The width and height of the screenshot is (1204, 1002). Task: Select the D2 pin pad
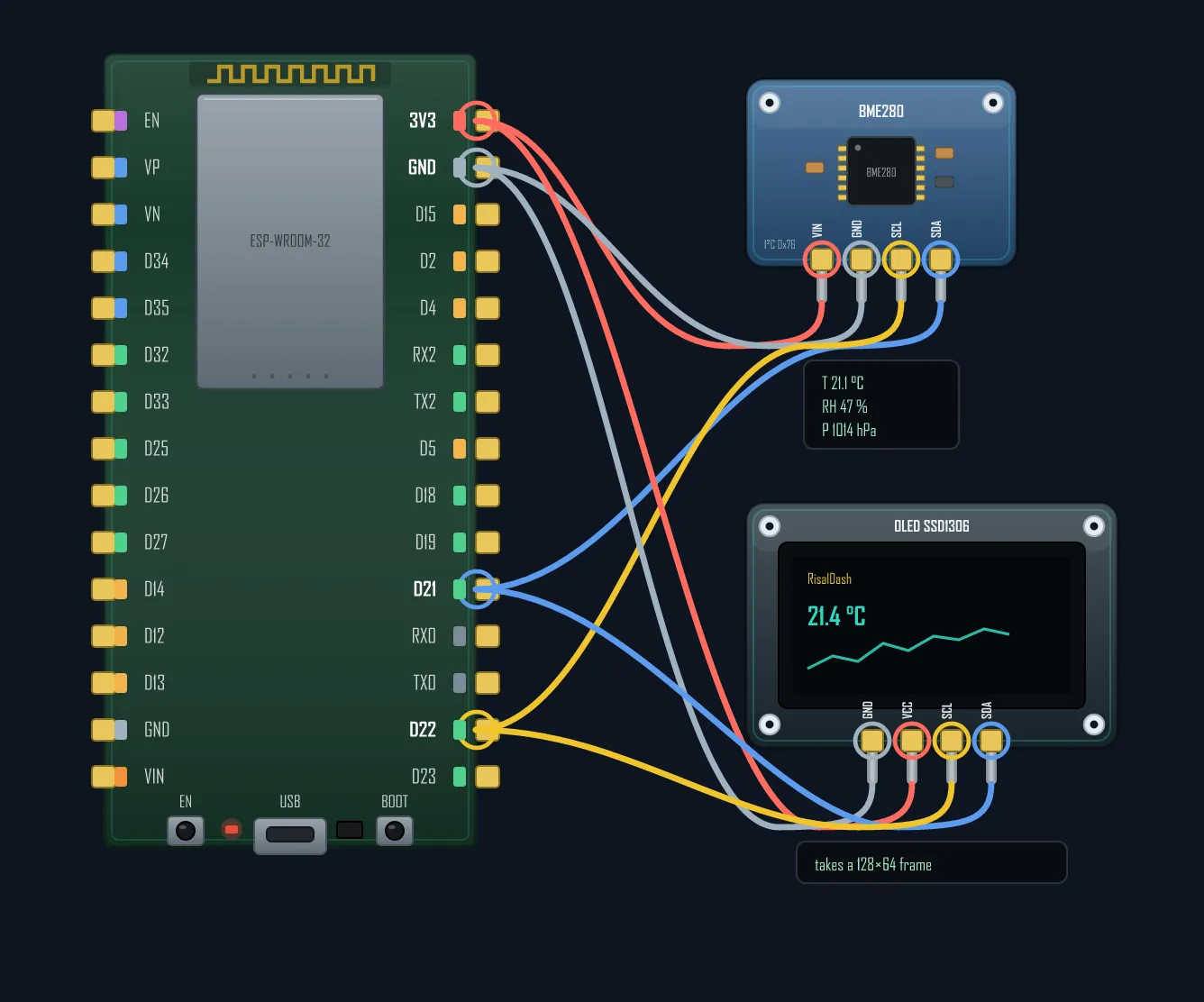point(488,260)
